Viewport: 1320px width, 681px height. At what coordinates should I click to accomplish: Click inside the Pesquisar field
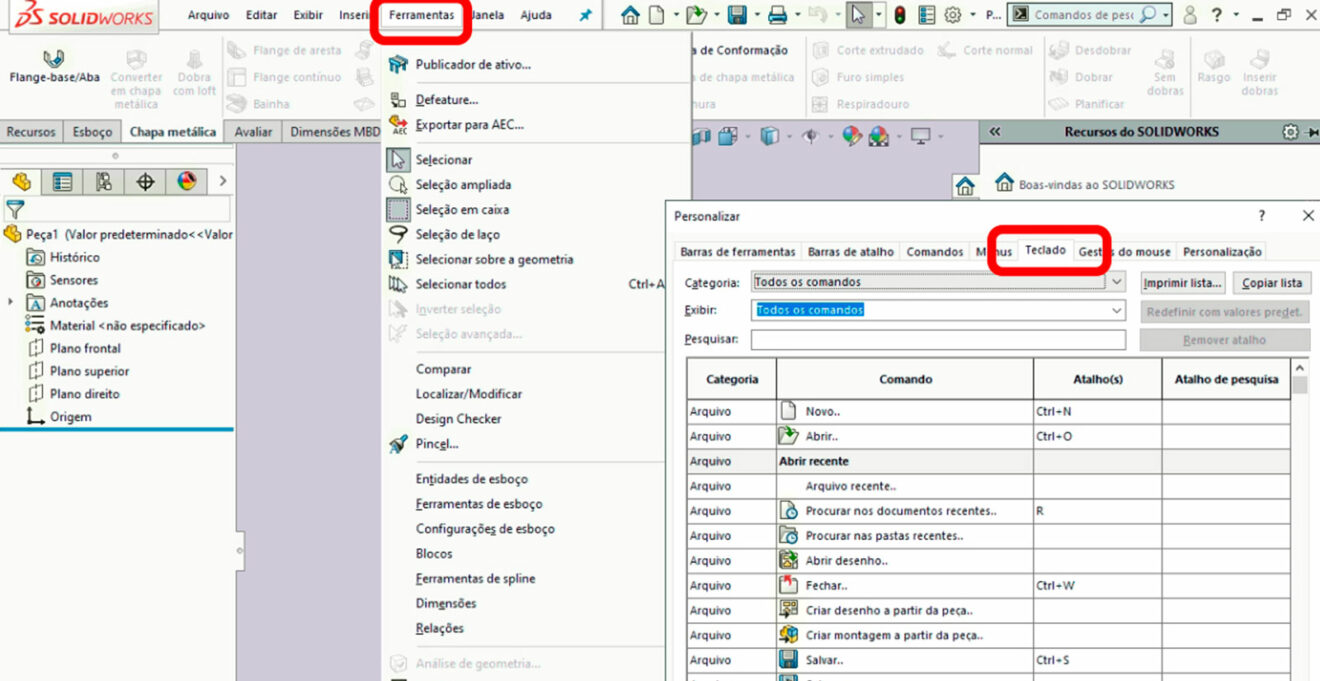tap(938, 338)
